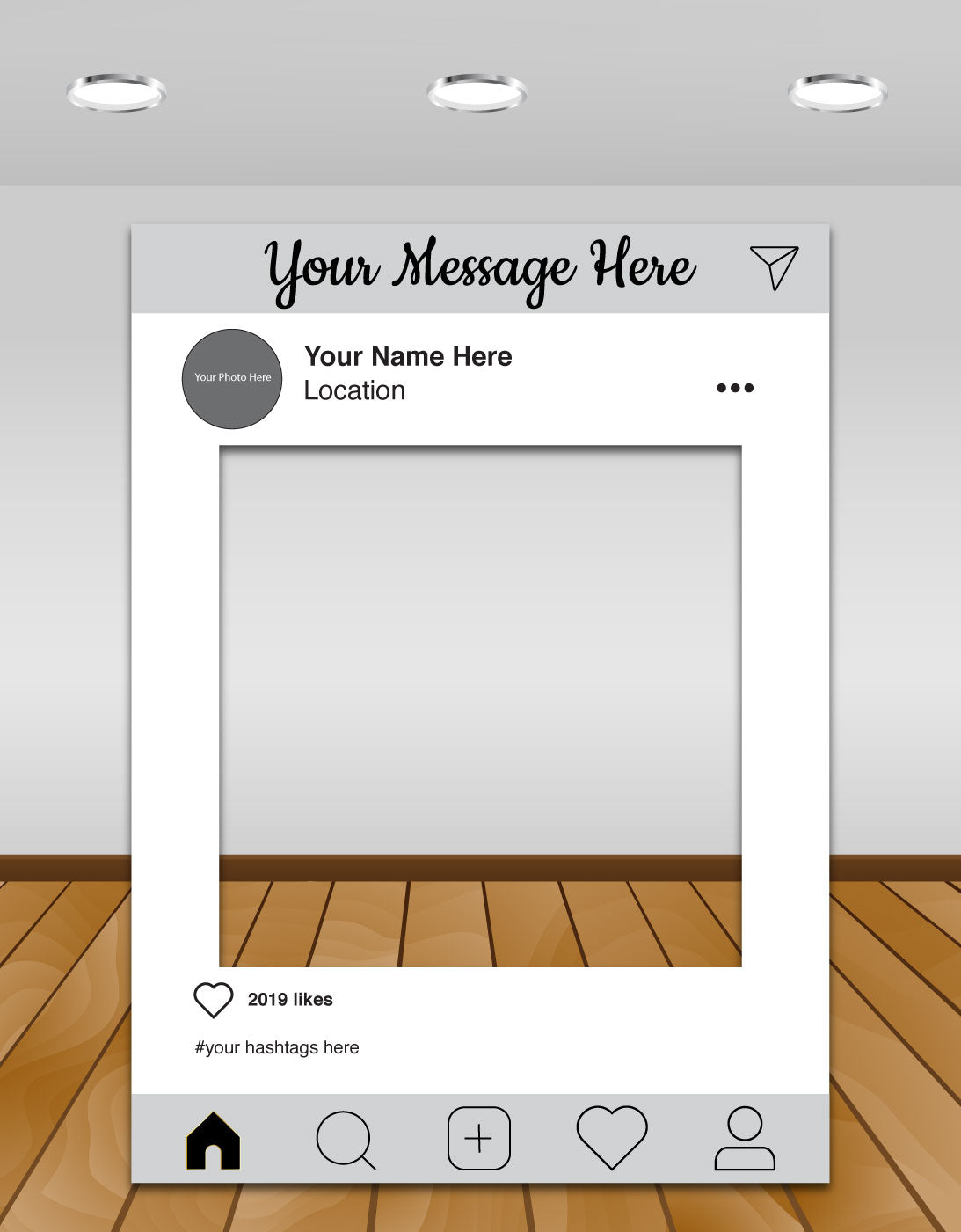Image resolution: width=961 pixels, height=1232 pixels.
Task: Open #your hashtags here link
Action: (x=276, y=1047)
